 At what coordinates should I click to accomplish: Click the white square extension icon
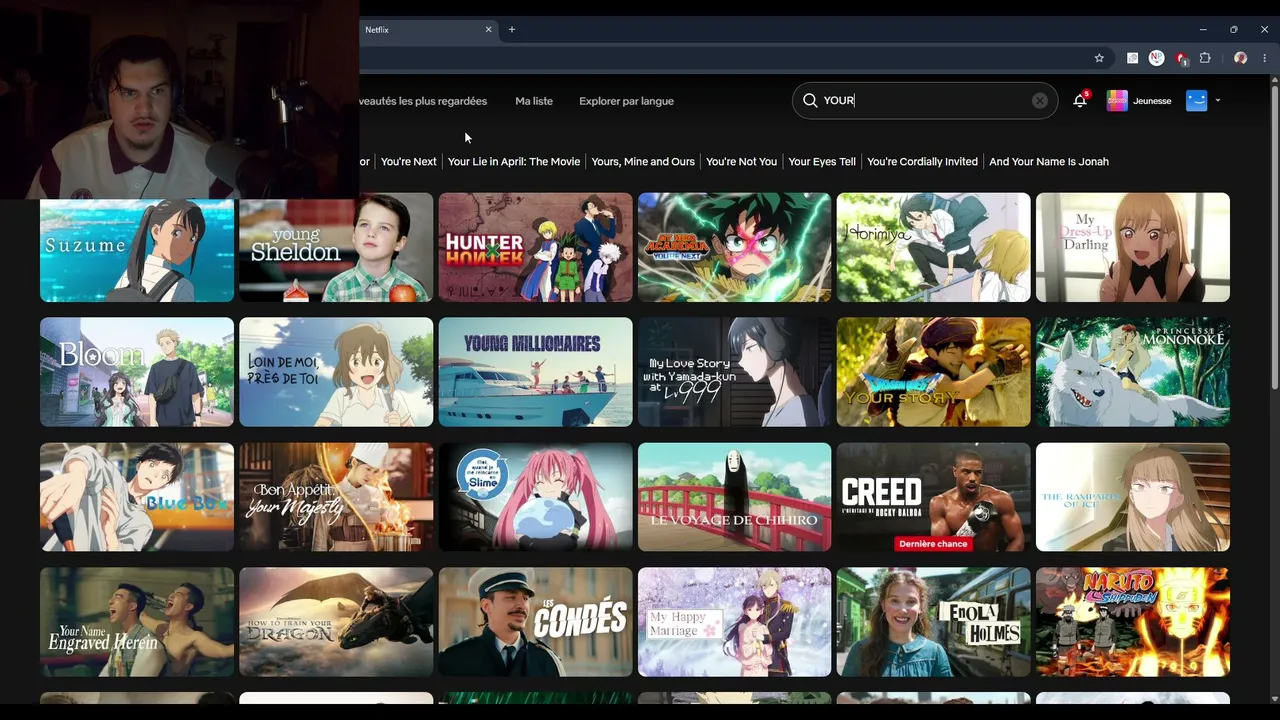1132,58
